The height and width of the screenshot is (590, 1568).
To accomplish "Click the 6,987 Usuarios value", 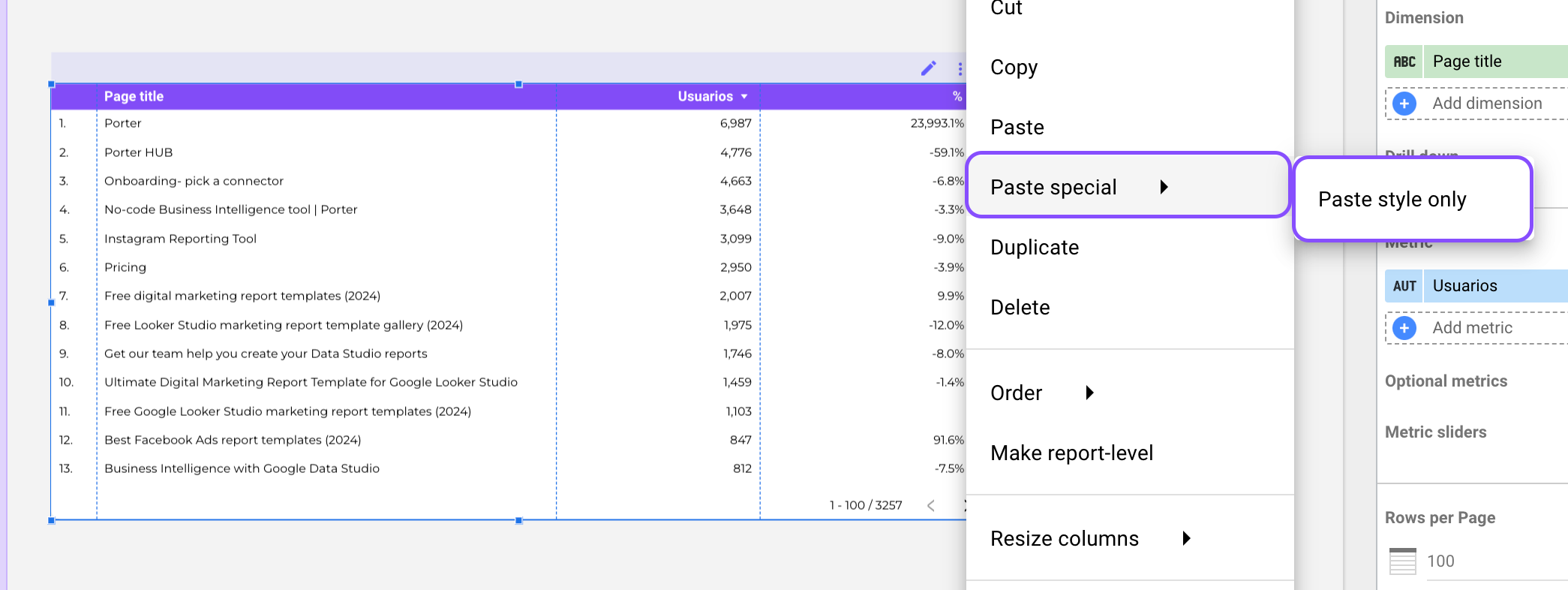I will (735, 123).
